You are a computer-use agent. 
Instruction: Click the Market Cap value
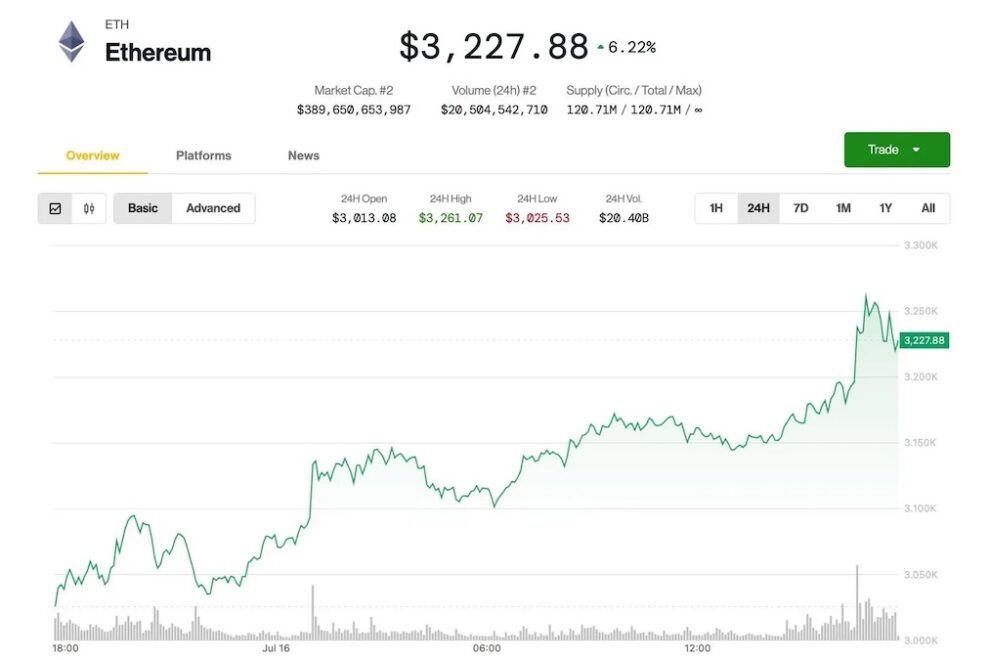tap(354, 110)
